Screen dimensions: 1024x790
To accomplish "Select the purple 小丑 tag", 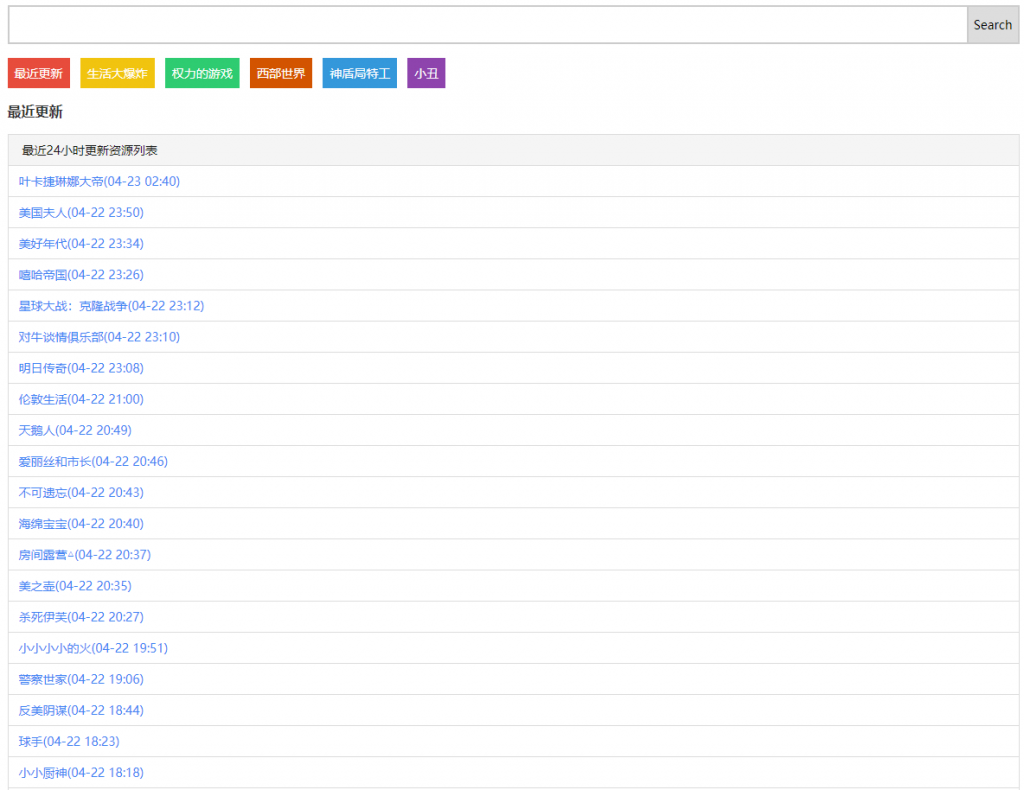I will [426, 73].
